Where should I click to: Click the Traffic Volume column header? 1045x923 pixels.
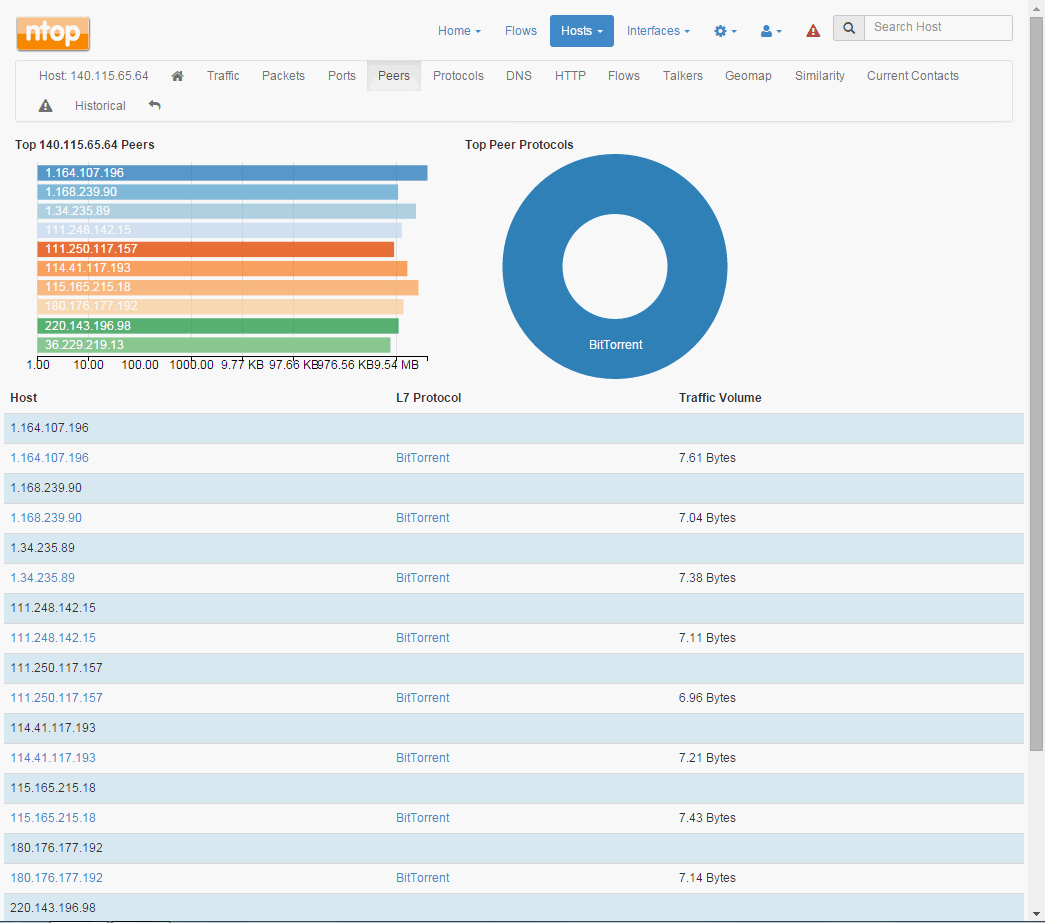[720, 398]
